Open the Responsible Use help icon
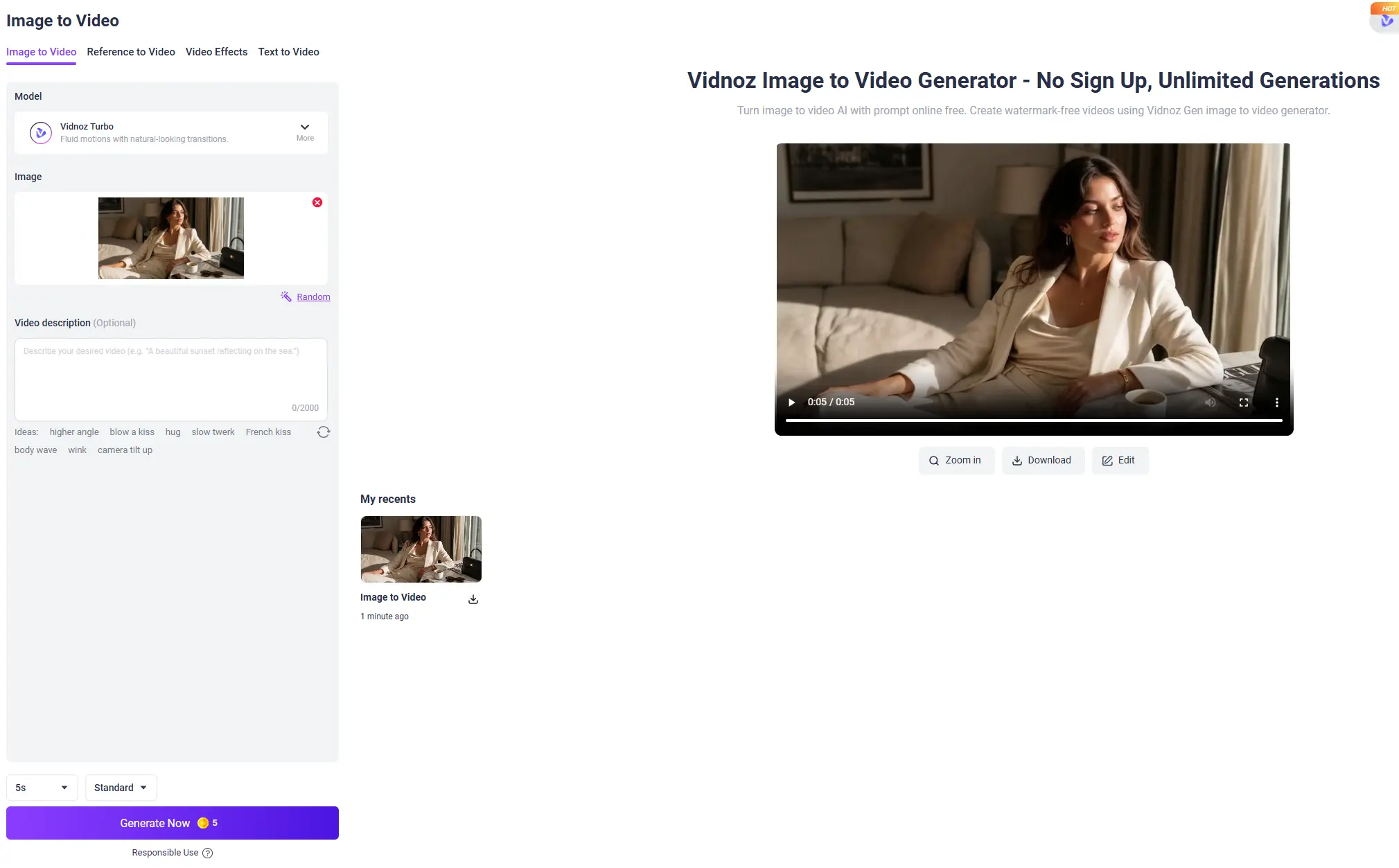Image resolution: width=1399 pixels, height=868 pixels. click(208, 853)
